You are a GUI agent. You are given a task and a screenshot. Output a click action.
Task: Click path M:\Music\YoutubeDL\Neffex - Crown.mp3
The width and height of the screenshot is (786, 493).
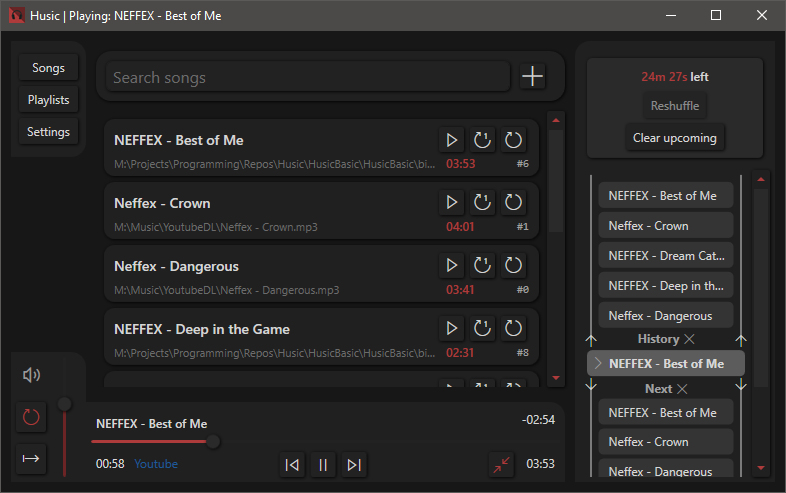pos(216,227)
